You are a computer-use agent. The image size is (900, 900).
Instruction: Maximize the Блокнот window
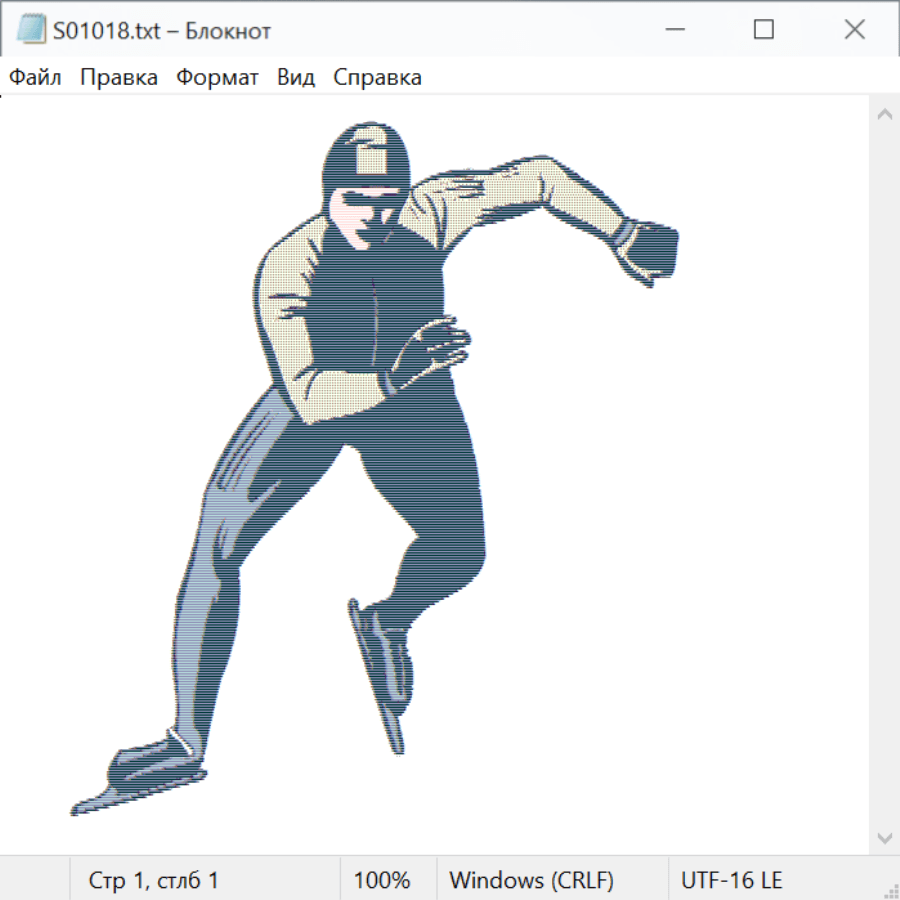(763, 30)
